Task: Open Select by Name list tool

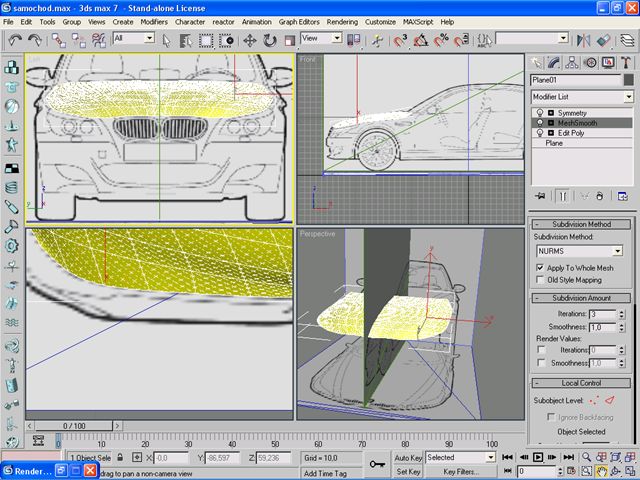Action: (x=186, y=40)
